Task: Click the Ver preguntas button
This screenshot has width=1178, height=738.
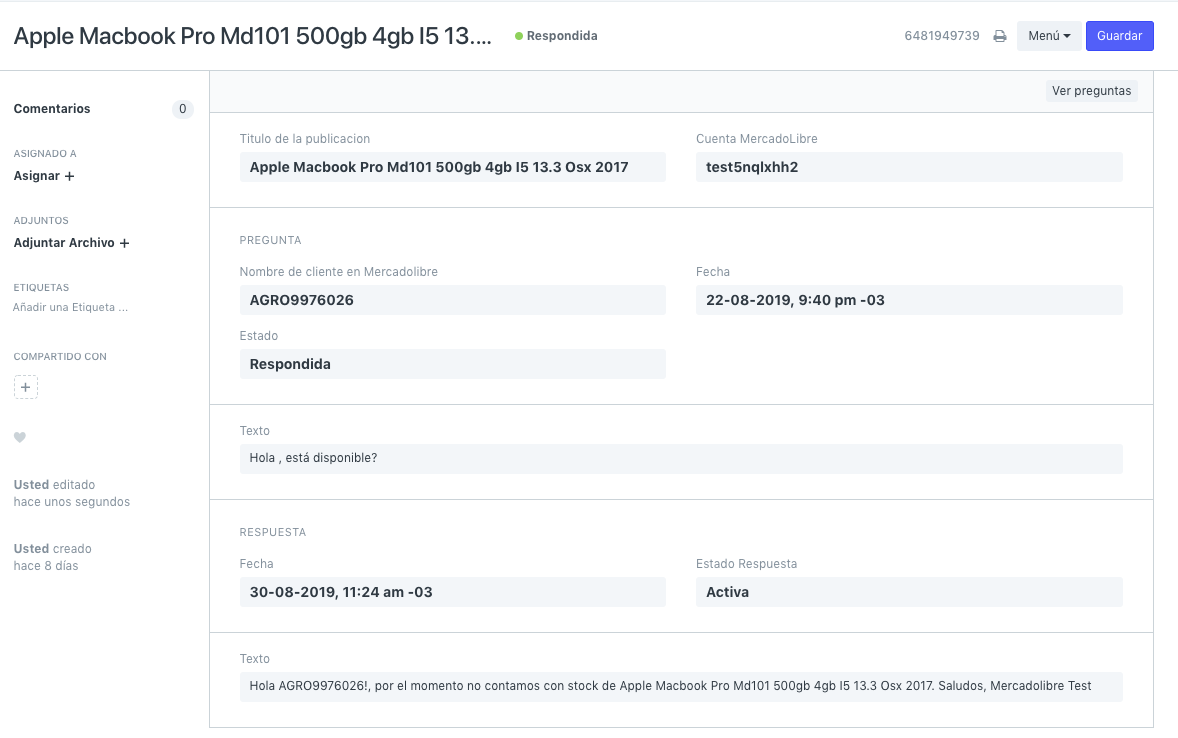Action: [x=1091, y=91]
